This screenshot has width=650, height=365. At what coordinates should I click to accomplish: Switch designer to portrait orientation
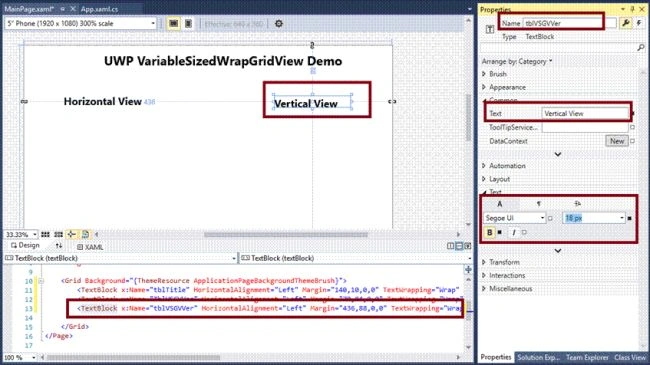click(x=188, y=24)
